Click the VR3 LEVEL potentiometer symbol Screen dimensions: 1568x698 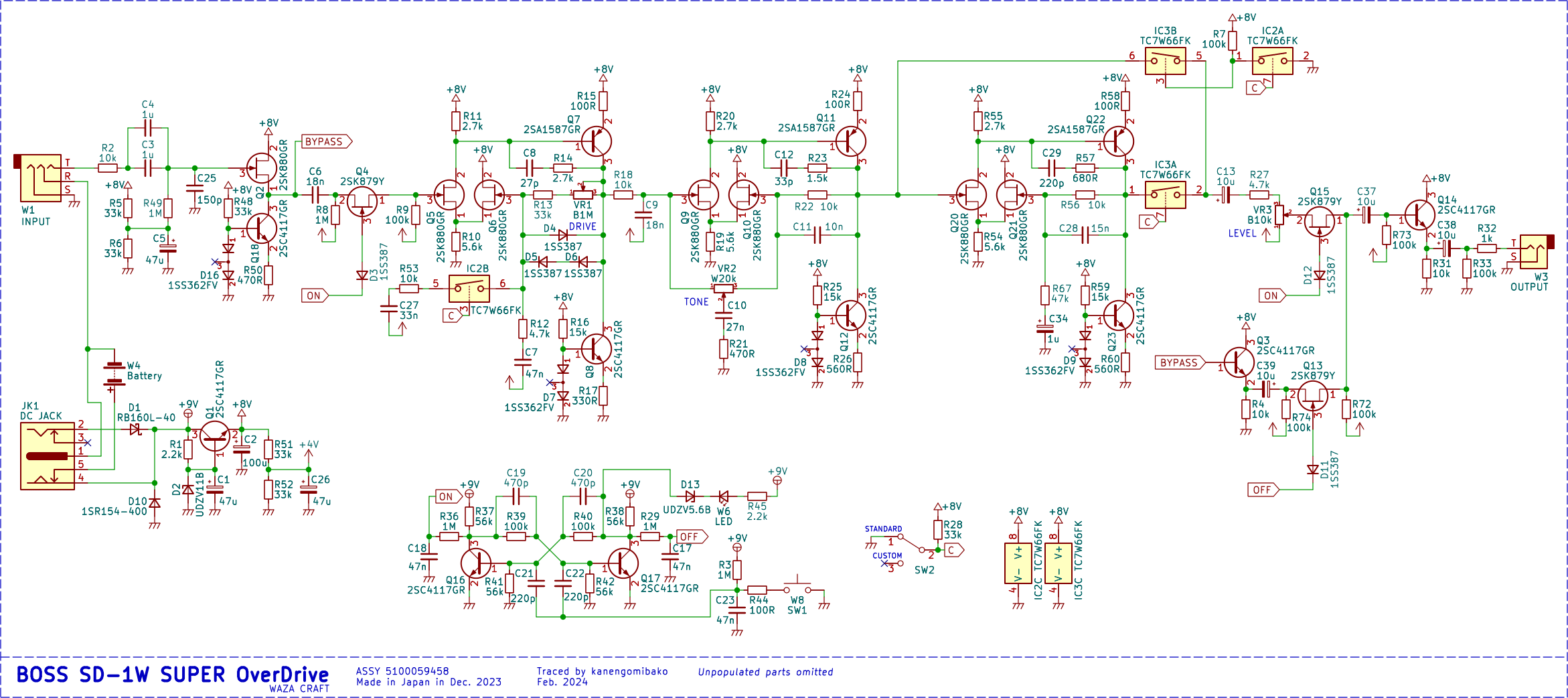pos(1279,215)
